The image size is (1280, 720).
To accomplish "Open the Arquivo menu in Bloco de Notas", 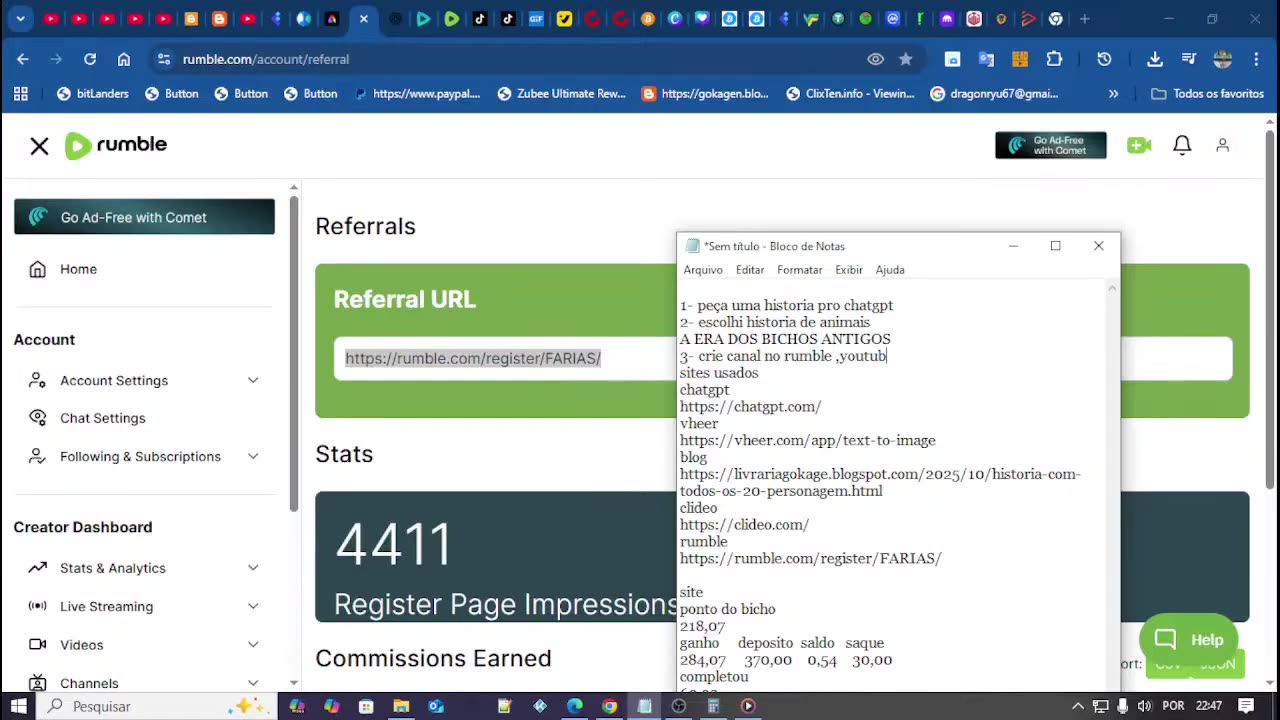I will pyautogui.click(x=703, y=270).
